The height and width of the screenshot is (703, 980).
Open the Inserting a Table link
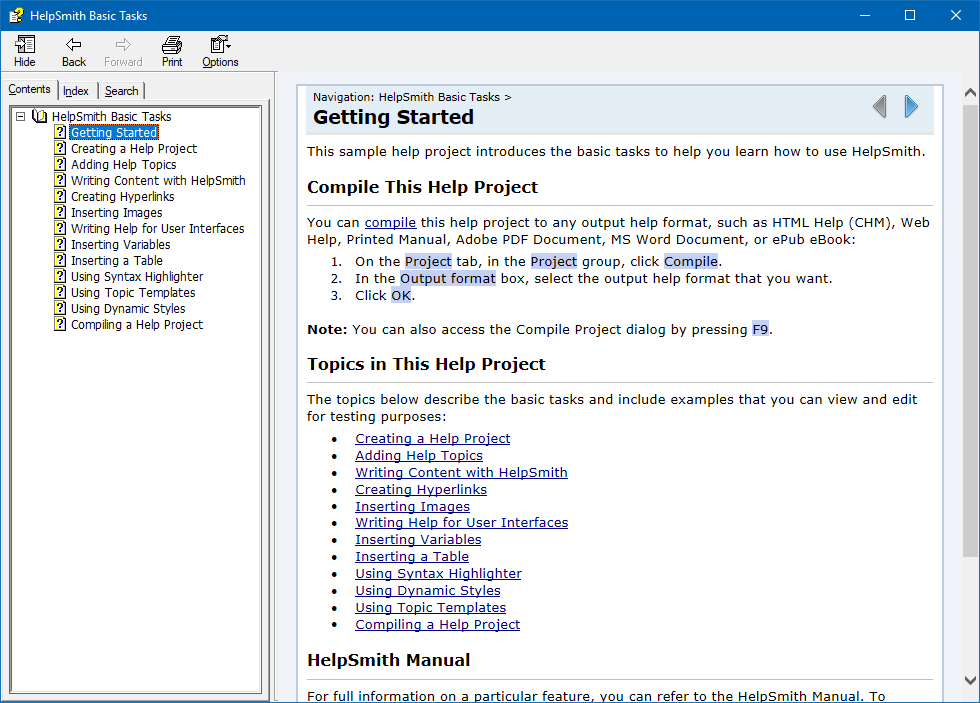pos(412,556)
